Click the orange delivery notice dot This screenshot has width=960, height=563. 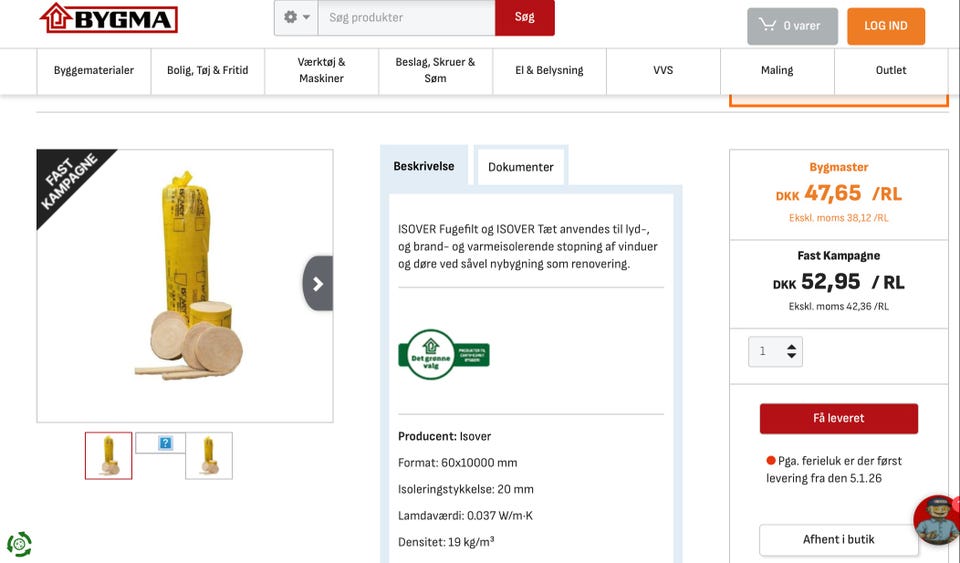click(x=771, y=460)
